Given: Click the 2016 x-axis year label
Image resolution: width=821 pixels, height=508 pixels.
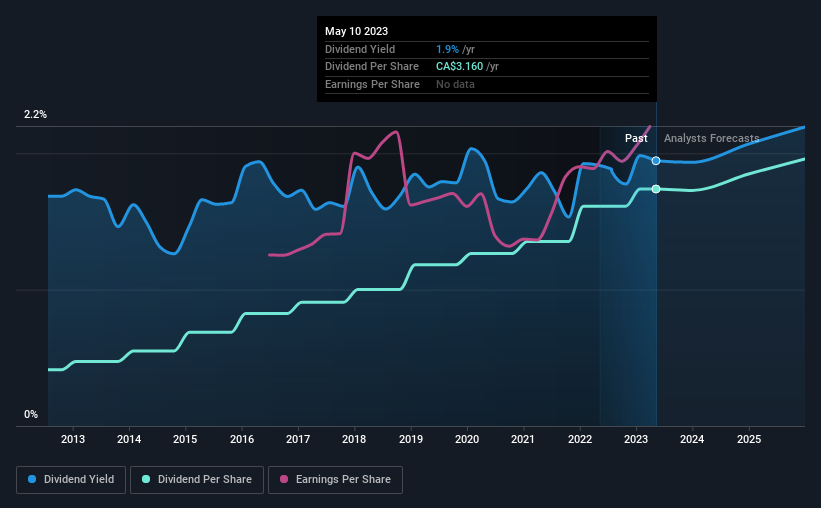Looking at the screenshot, I should [242, 439].
